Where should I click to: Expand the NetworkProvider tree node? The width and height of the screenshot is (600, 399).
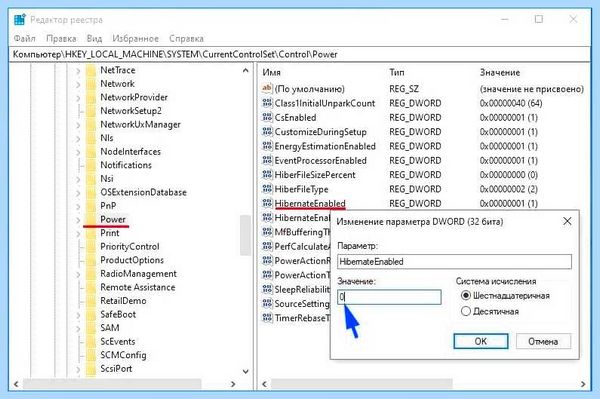coord(78,98)
